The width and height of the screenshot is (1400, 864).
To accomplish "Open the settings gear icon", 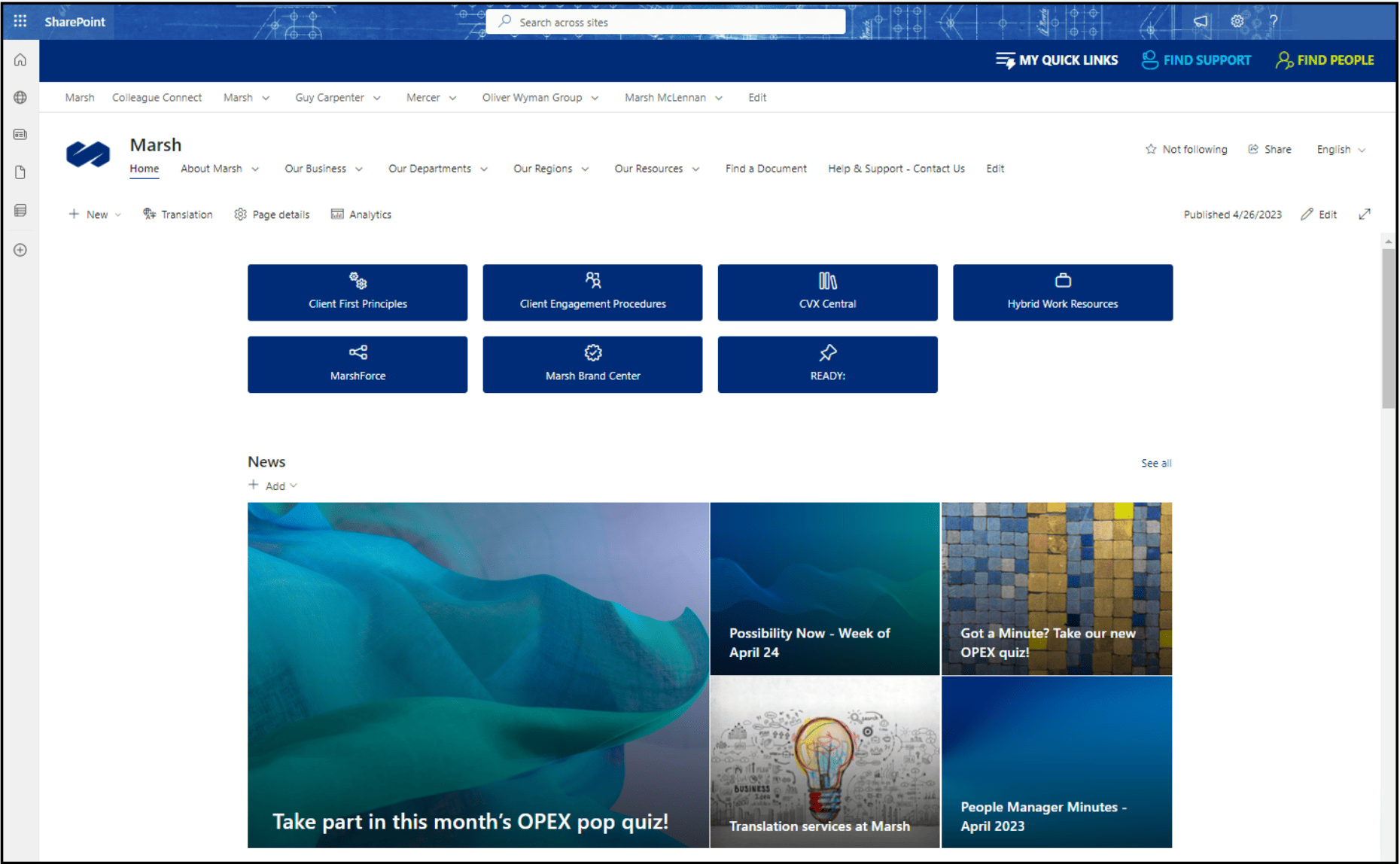I will pyautogui.click(x=1237, y=21).
